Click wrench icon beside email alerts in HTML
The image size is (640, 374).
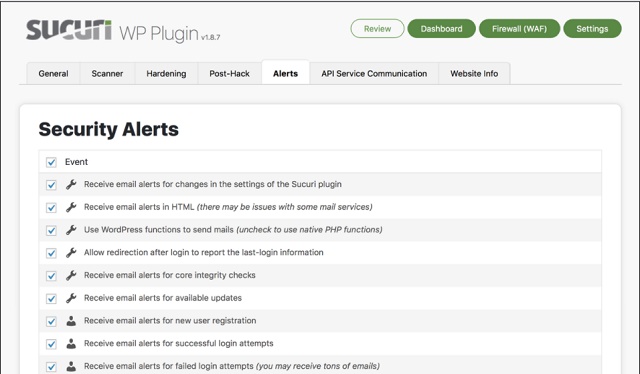point(71,207)
